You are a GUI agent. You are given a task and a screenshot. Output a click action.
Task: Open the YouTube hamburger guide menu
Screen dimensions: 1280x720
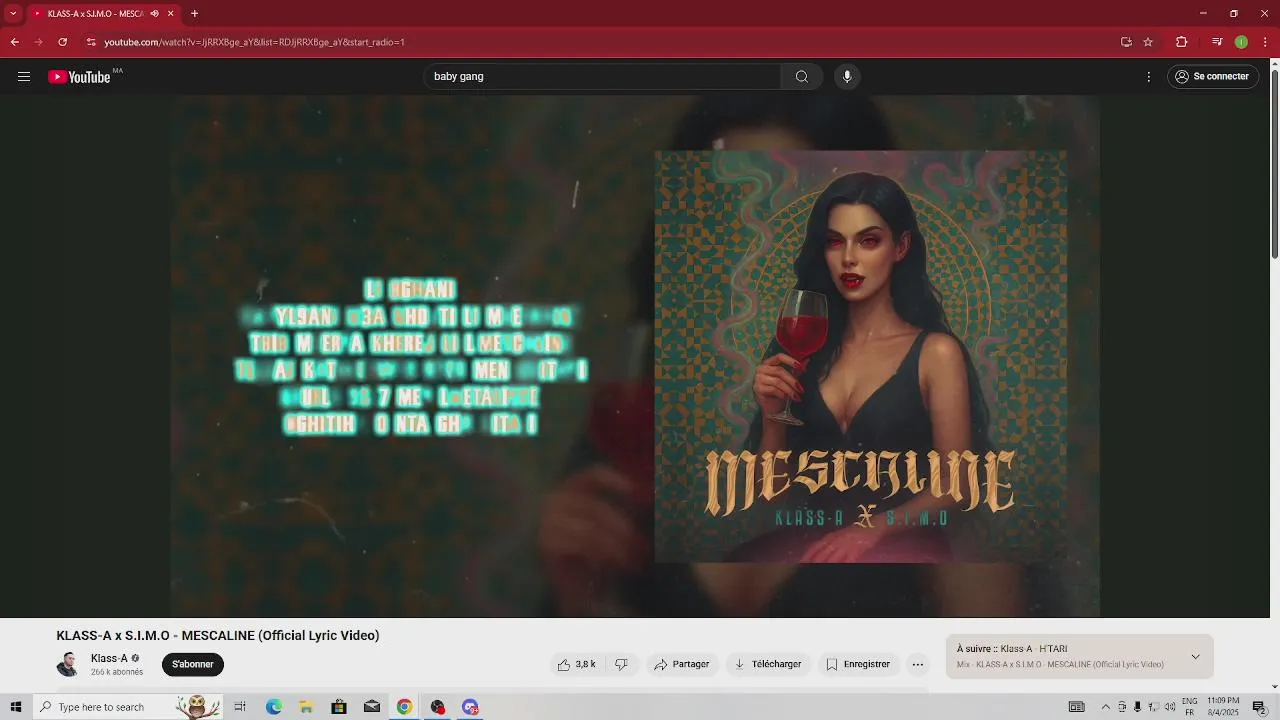click(24, 77)
